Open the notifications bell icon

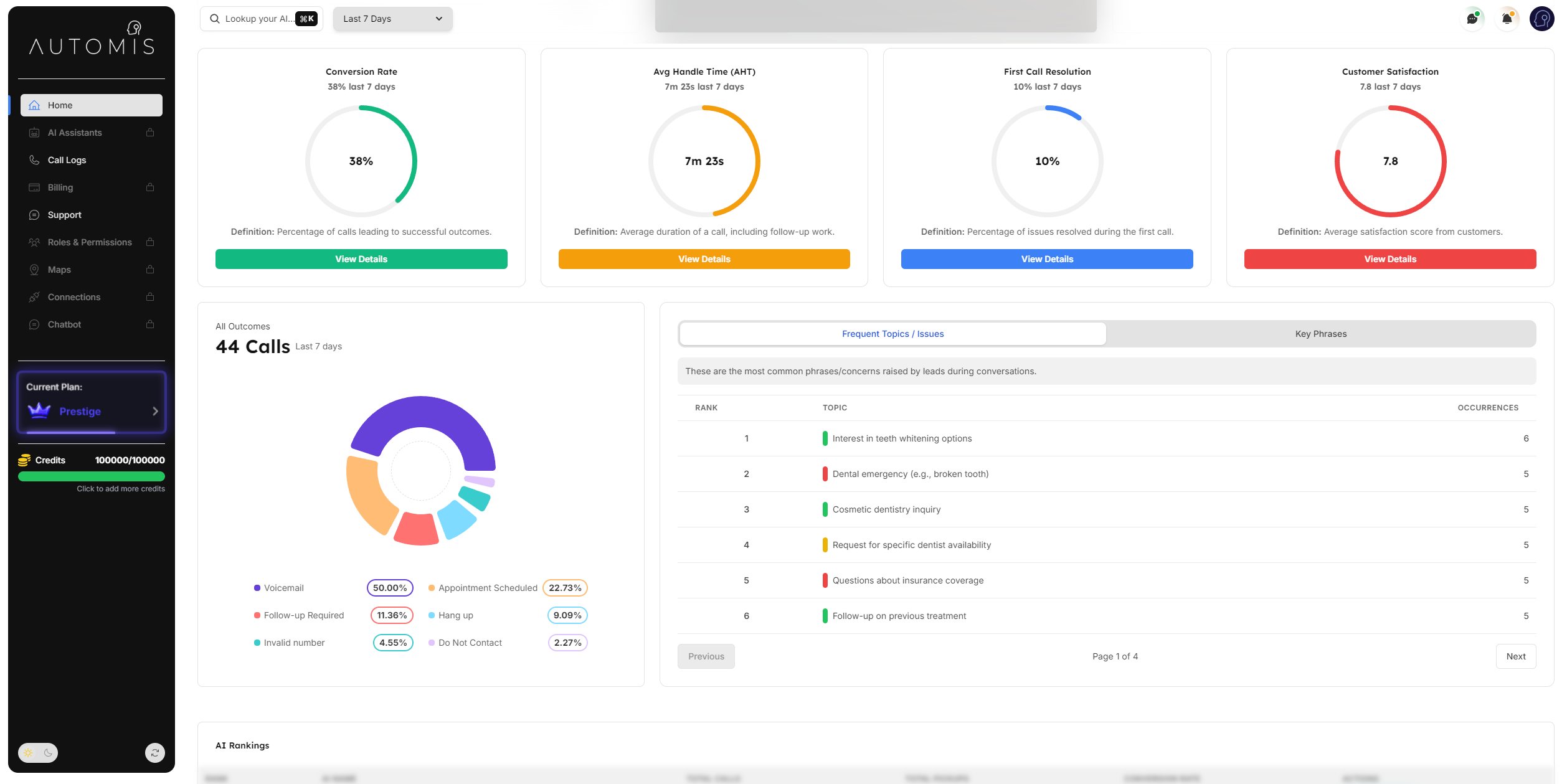tap(1507, 19)
